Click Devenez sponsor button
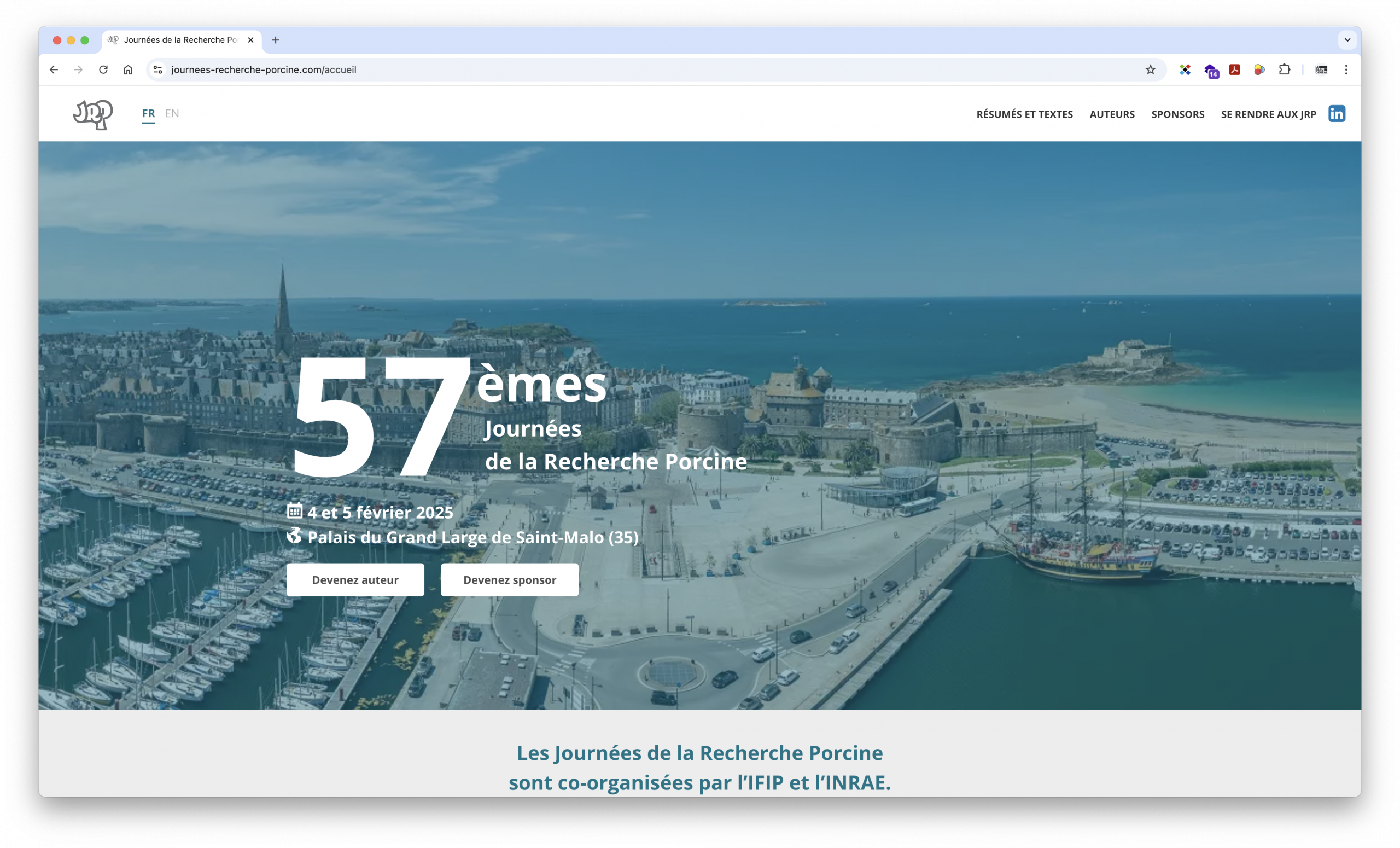The height and width of the screenshot is (848, 1400). (x=509, y=580)
